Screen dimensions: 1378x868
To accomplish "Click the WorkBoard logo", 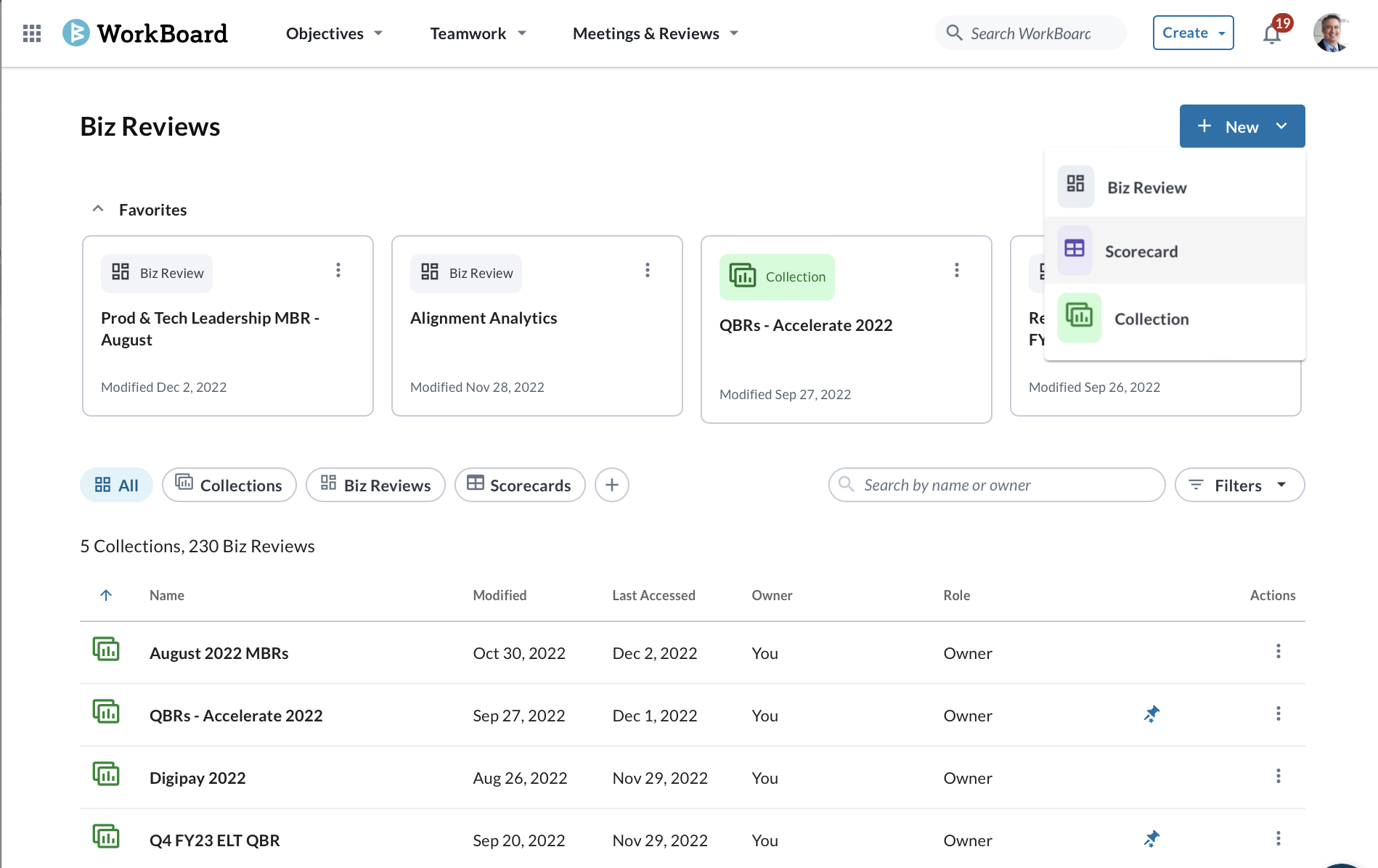I will [x=145, y=33].
